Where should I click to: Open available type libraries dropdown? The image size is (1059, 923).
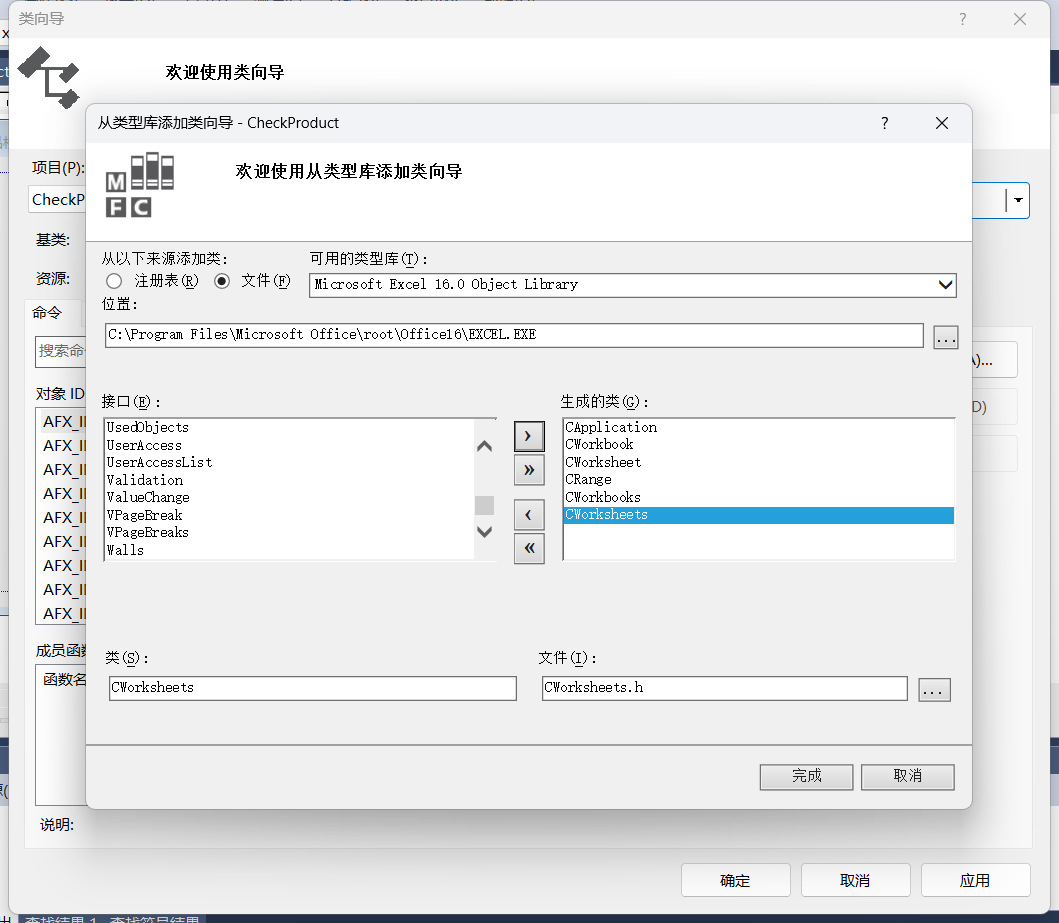(x=946, y=285)
